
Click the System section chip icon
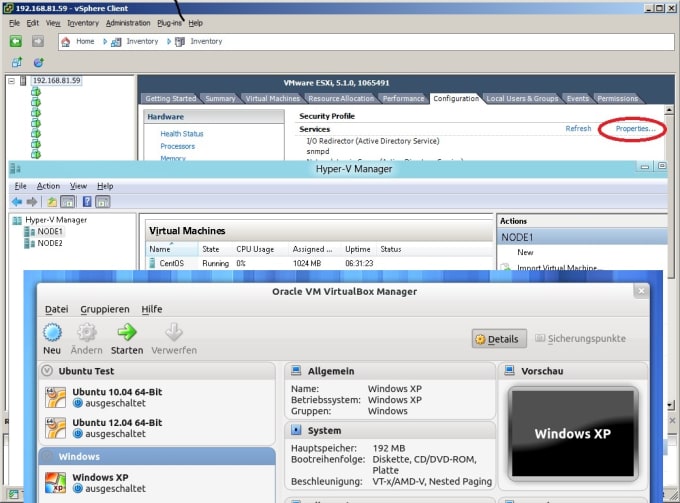click(296, 430)
